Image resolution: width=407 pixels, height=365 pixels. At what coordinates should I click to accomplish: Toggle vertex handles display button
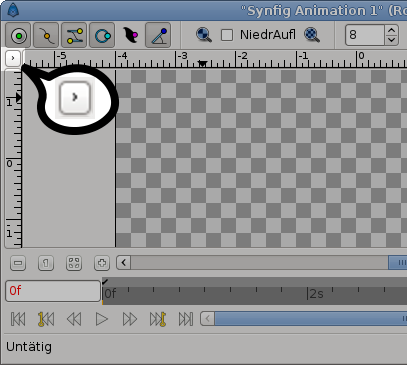click(x=46, y=35)
